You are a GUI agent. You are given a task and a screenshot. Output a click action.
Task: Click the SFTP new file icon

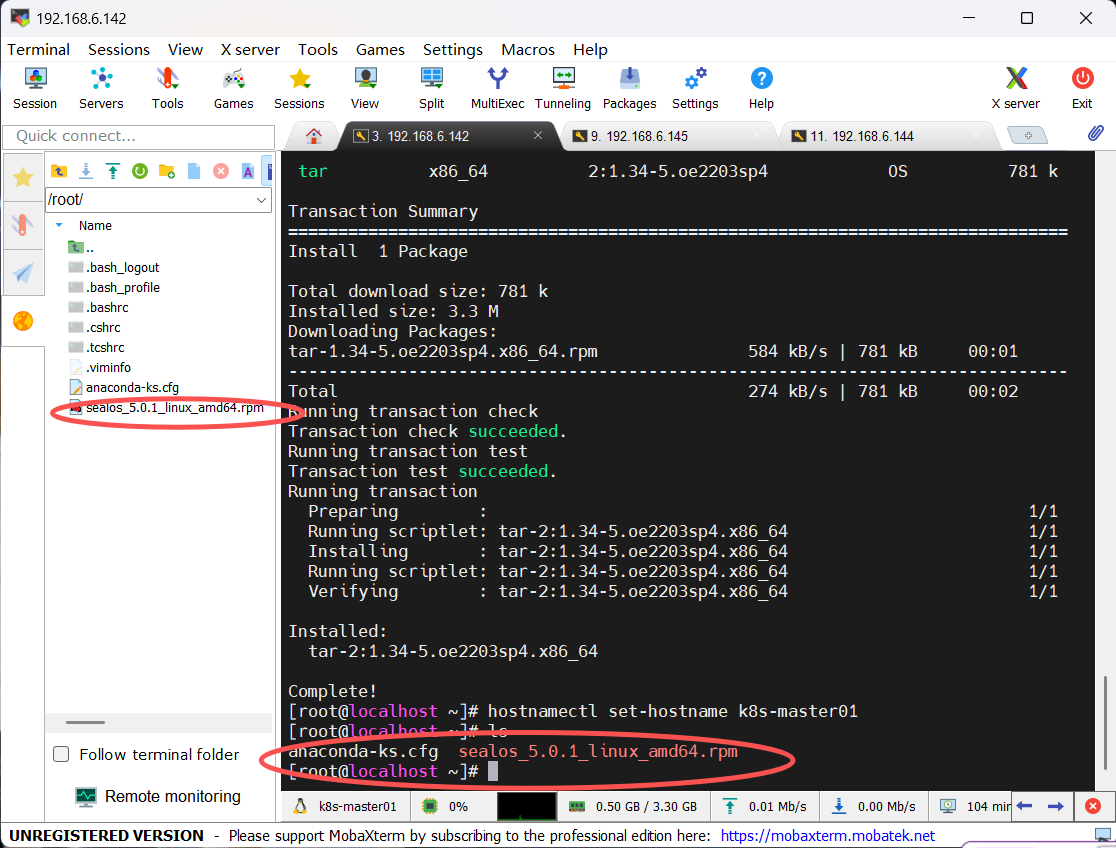coord(194,171)
